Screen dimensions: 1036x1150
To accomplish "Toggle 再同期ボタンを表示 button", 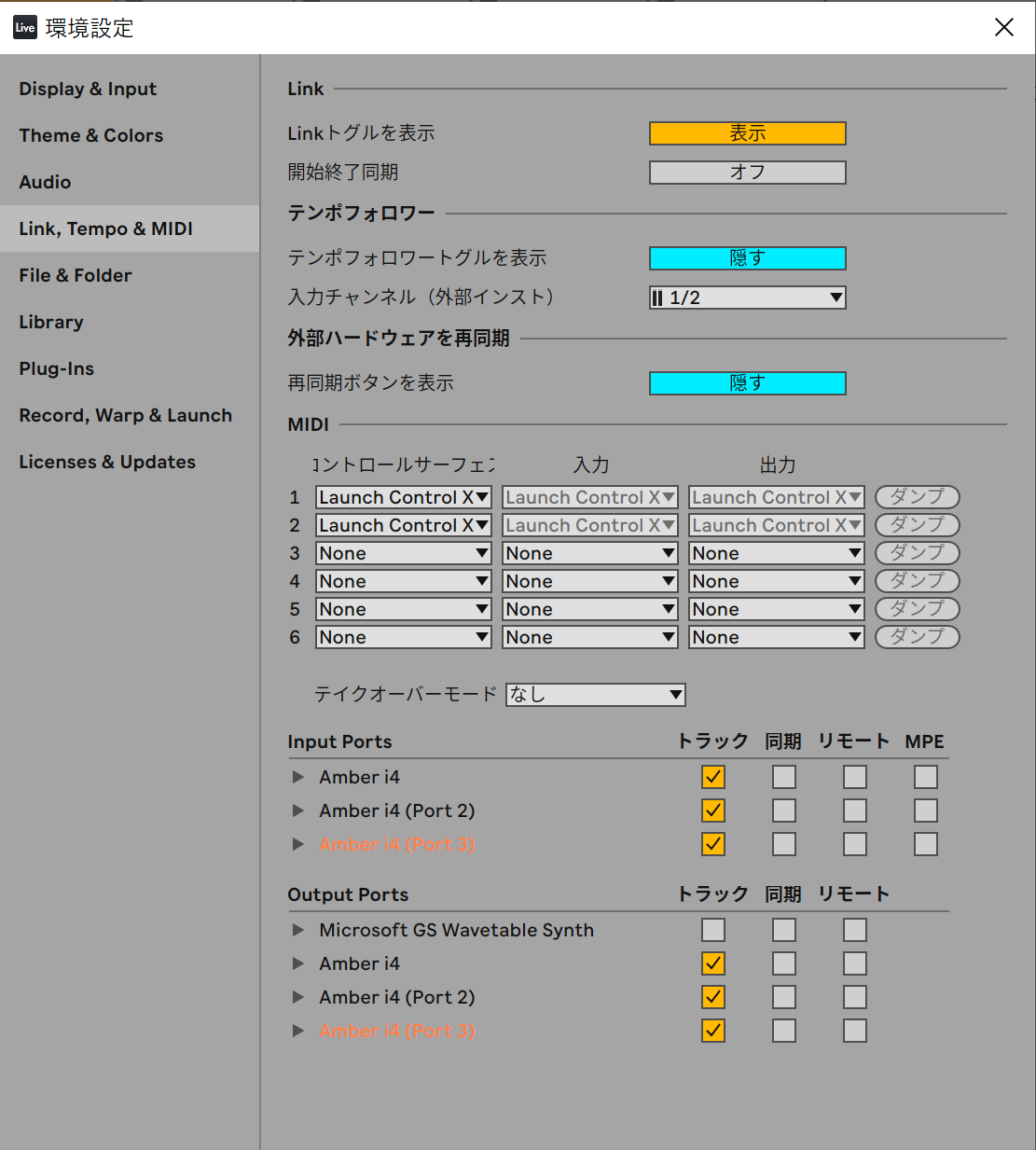I will pyautogui.click(x=748, y=383).
